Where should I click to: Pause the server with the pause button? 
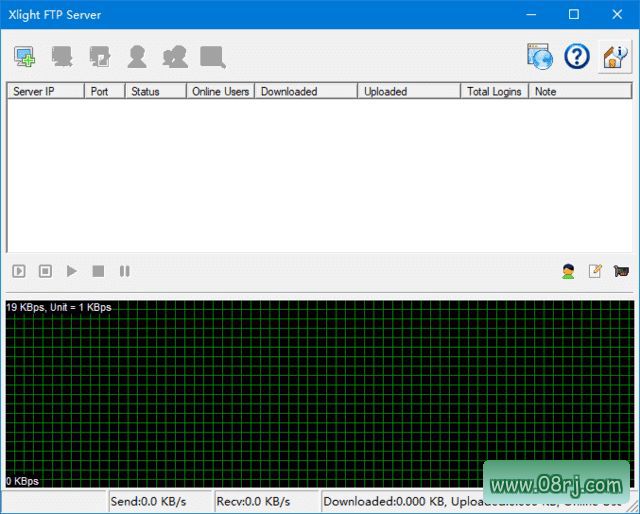tap(124, 271)
